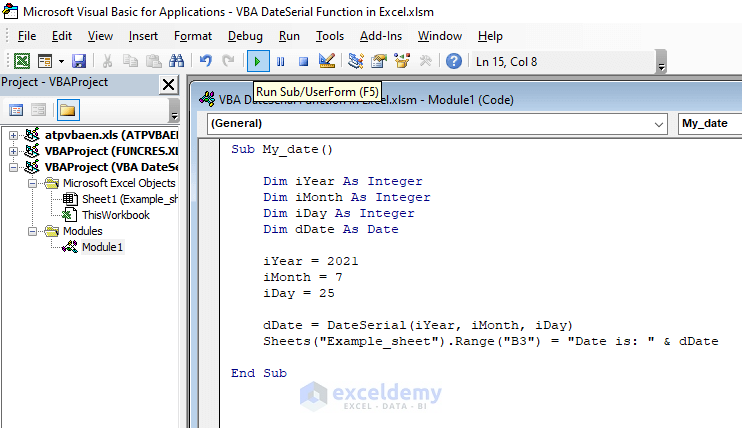
Task: Select Module1 in project tree
Action: (x=102, y=247)
